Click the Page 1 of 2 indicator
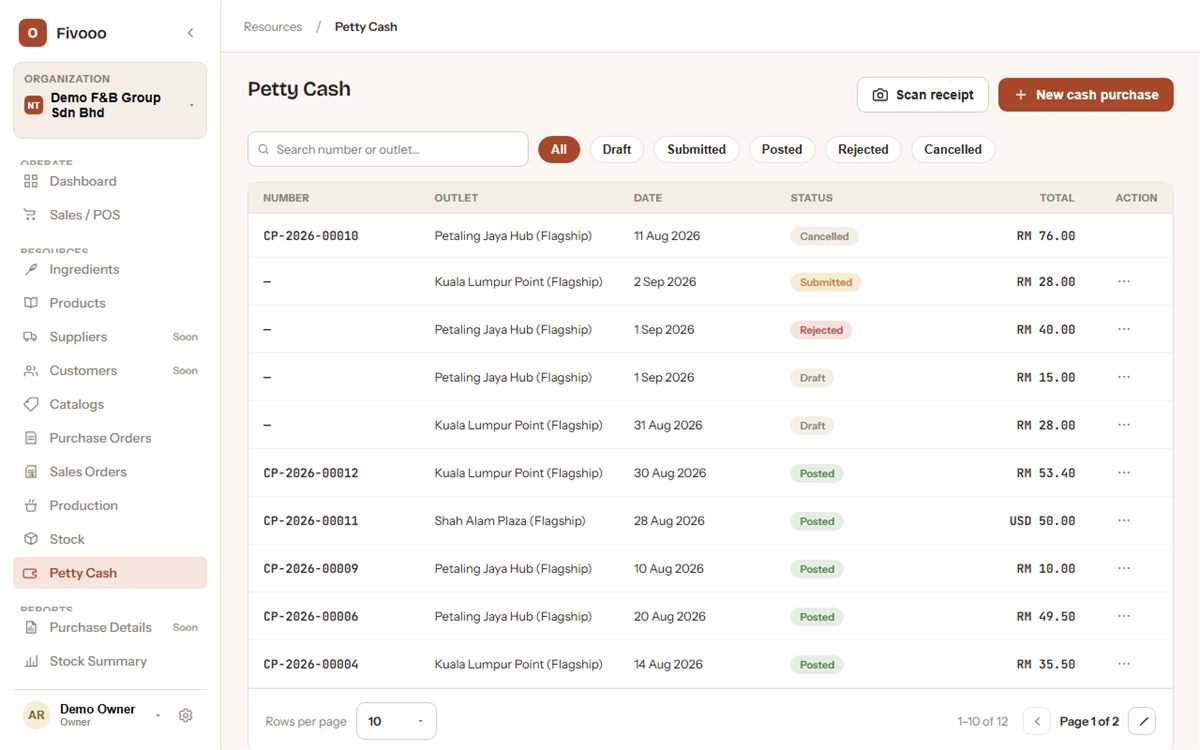The width and height of the screenshot is (1200, 750). (x=1089, y=721)
